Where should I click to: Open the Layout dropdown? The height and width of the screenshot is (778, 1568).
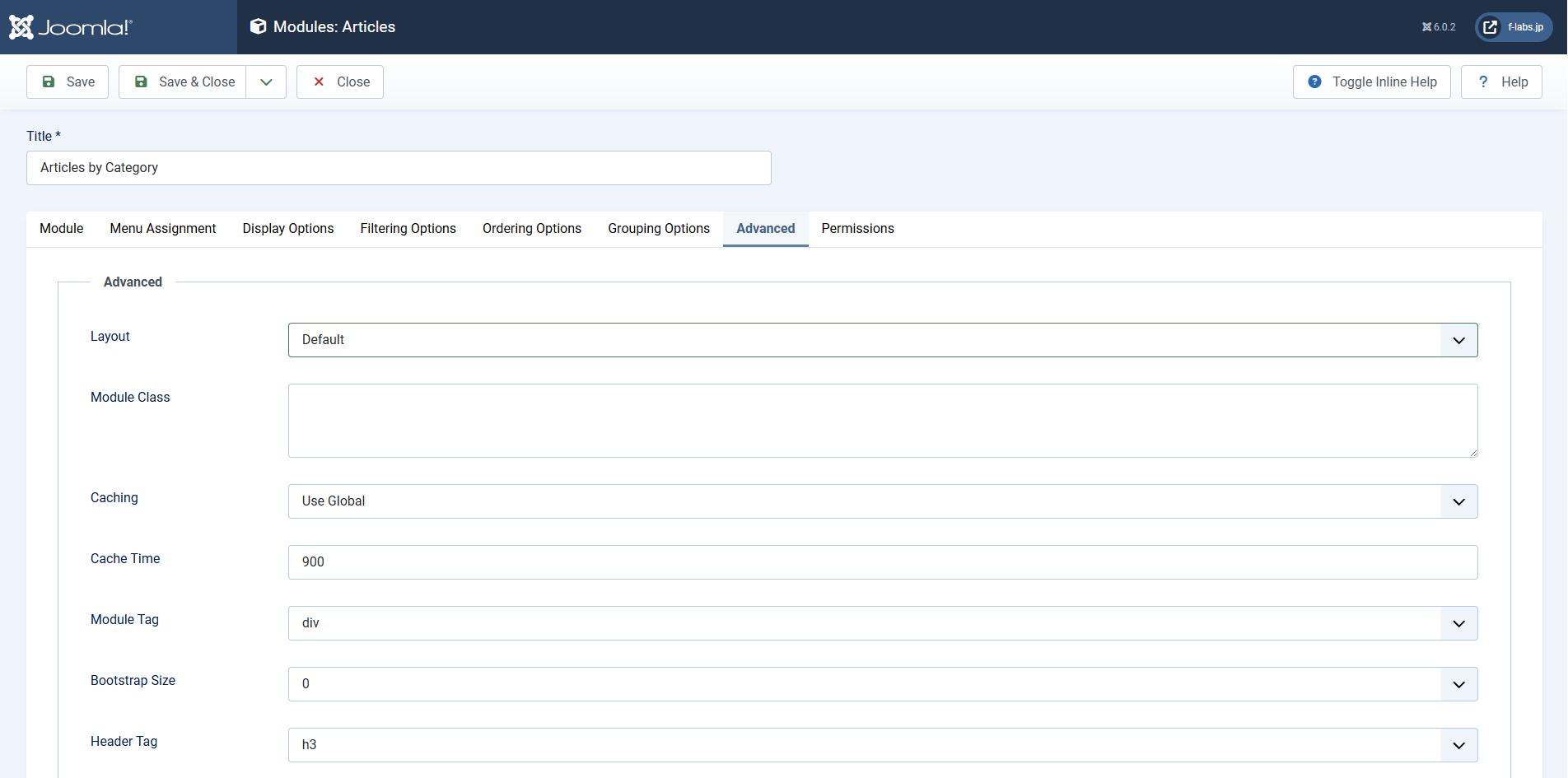pos(882,340)
